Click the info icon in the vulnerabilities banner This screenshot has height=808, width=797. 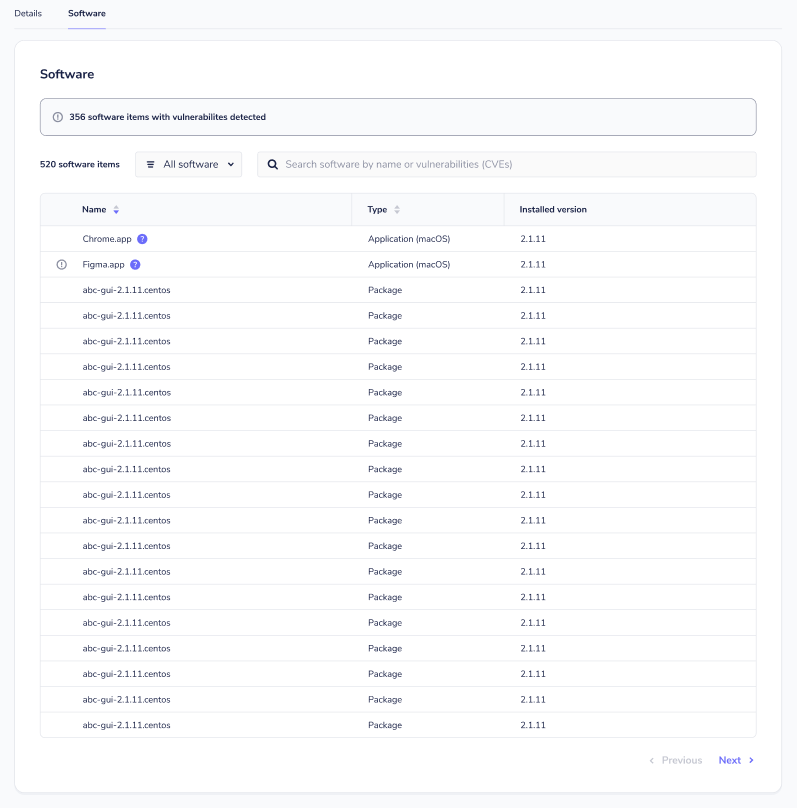(57, 117)
